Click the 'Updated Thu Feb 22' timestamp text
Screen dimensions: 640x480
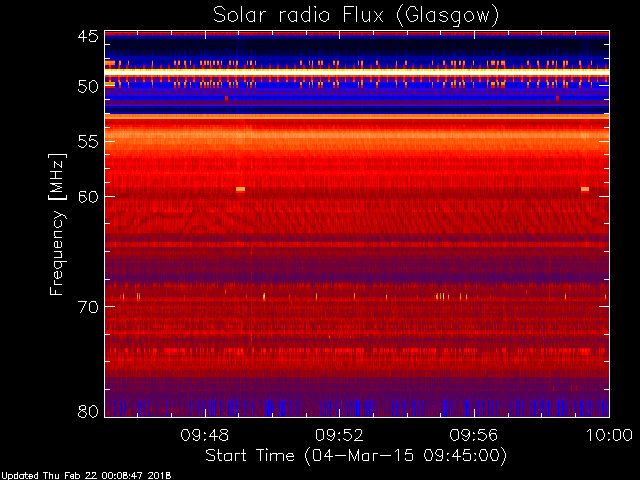click(86, 476)
